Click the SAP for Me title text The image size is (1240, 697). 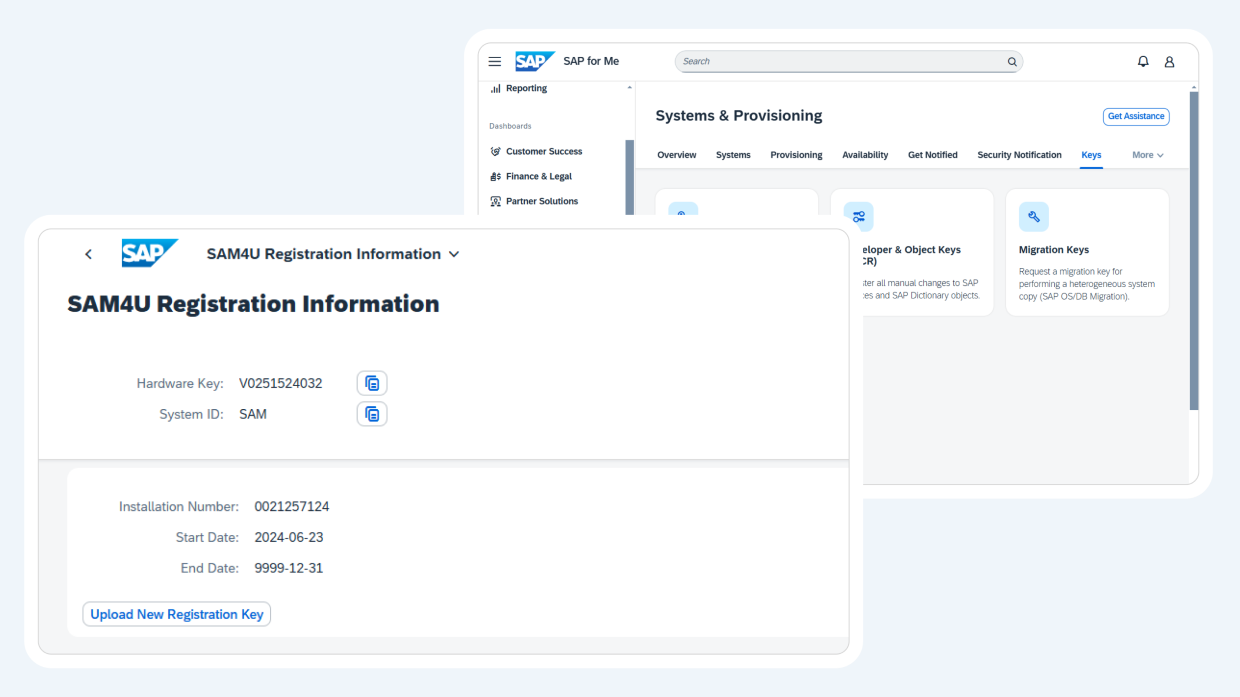tap(591, 62)
